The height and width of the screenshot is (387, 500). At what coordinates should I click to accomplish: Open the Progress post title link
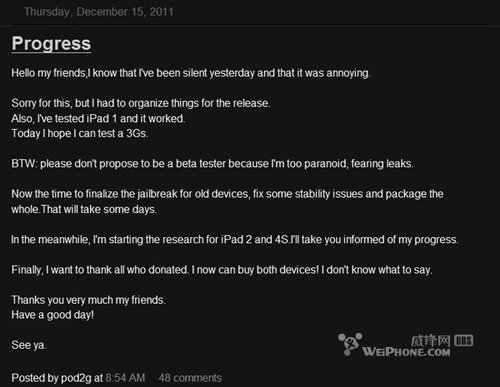click(51, 44)
